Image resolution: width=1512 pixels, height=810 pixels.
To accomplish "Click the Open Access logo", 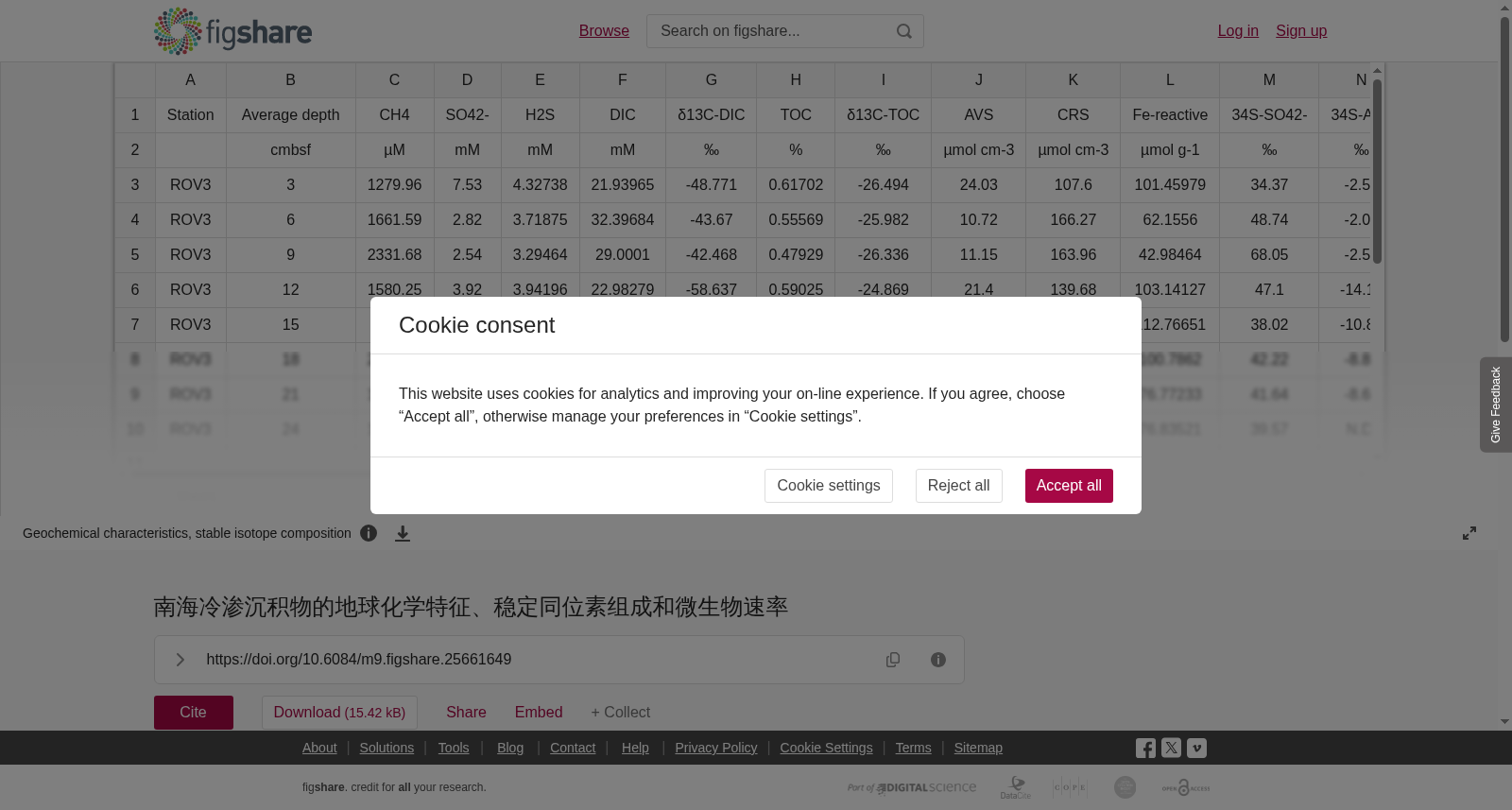I will [1186, 787].
